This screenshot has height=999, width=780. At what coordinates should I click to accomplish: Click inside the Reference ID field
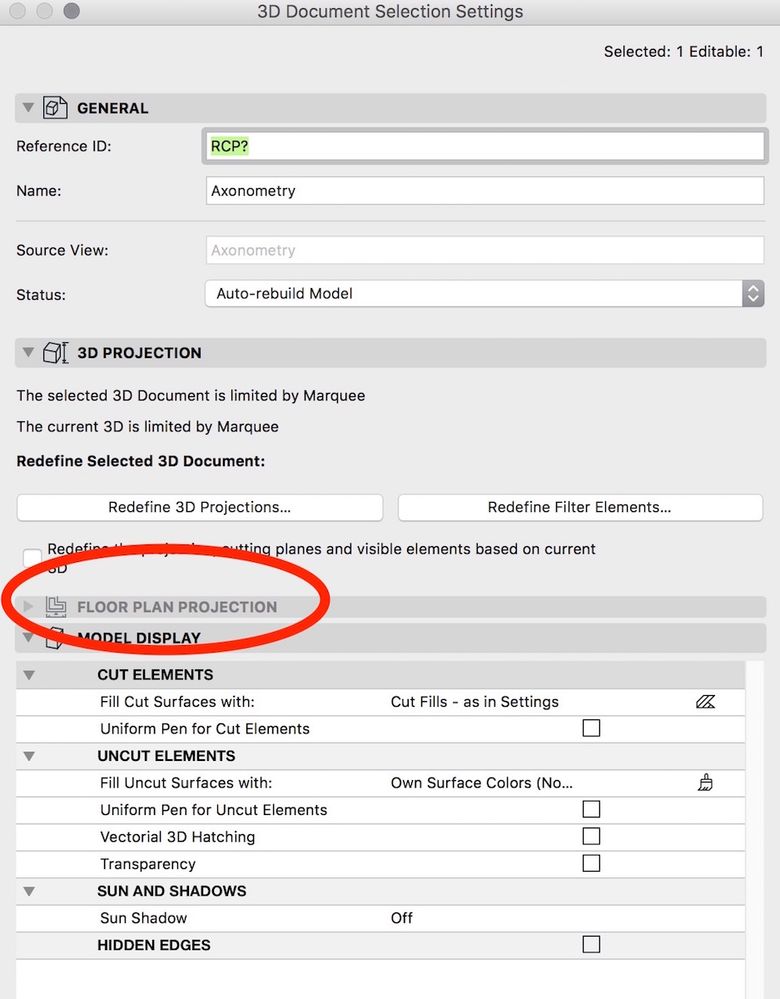tap(400, 145)
